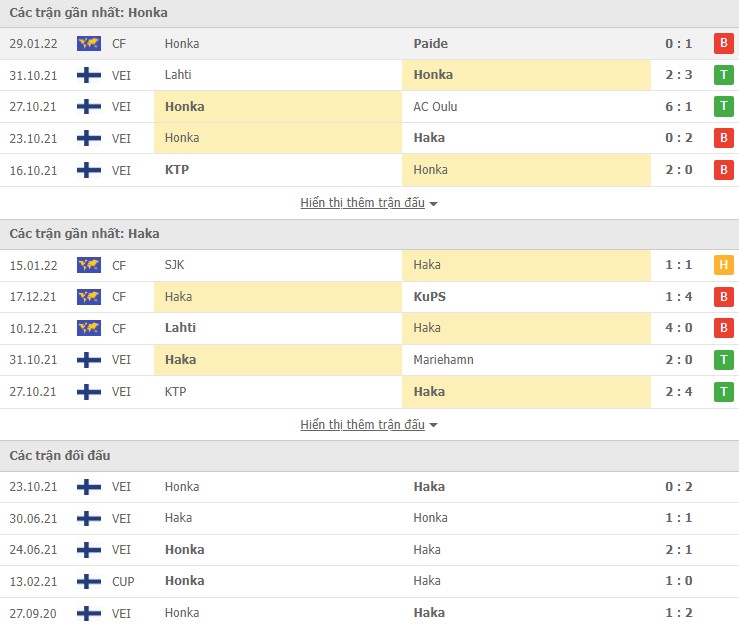Click the world flag icon for Lahti vs Haka 10.12.21
The width and height of the screenshot is (739, 628).
[89, 328]
